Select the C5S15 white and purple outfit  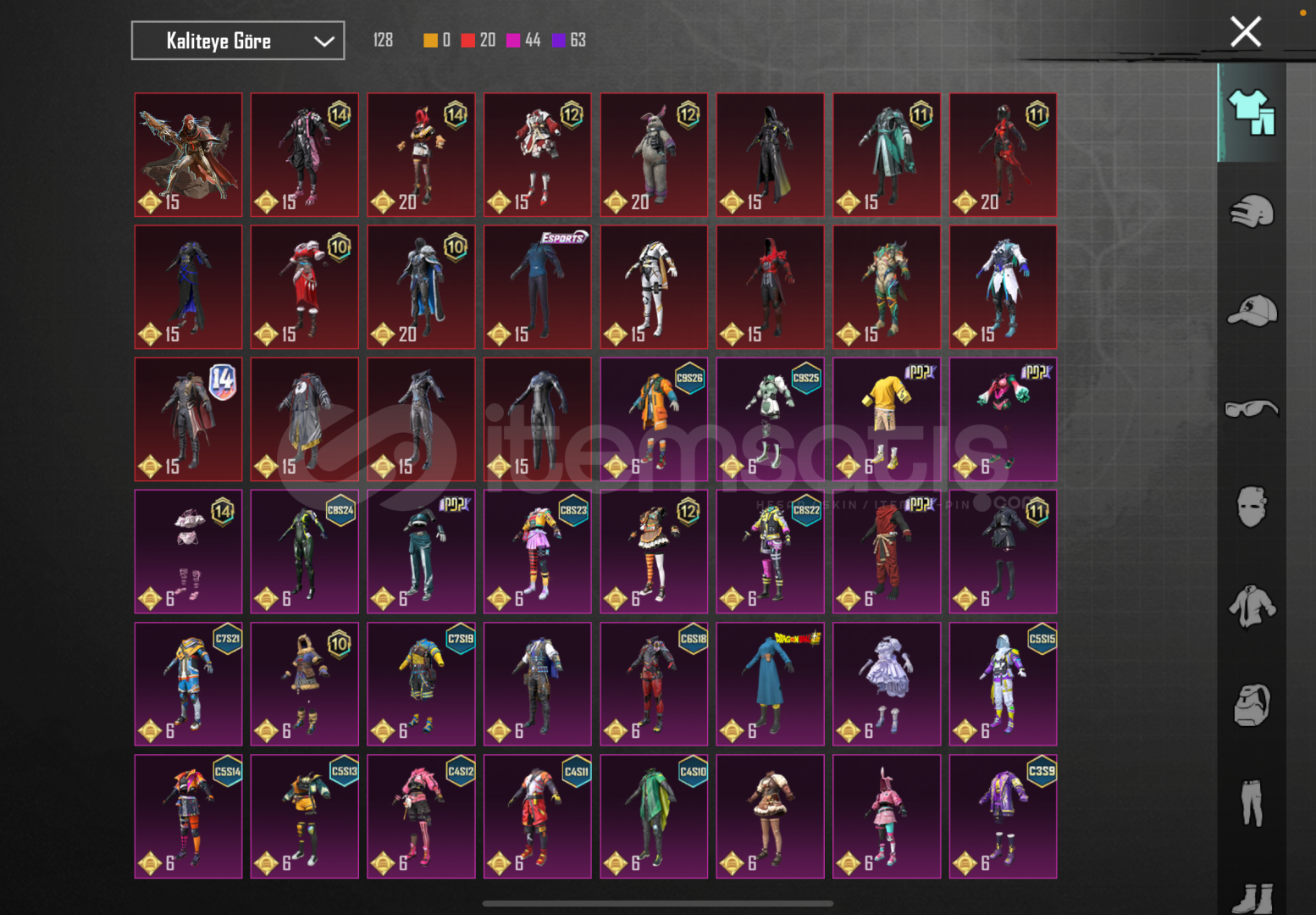point(1003,684)
